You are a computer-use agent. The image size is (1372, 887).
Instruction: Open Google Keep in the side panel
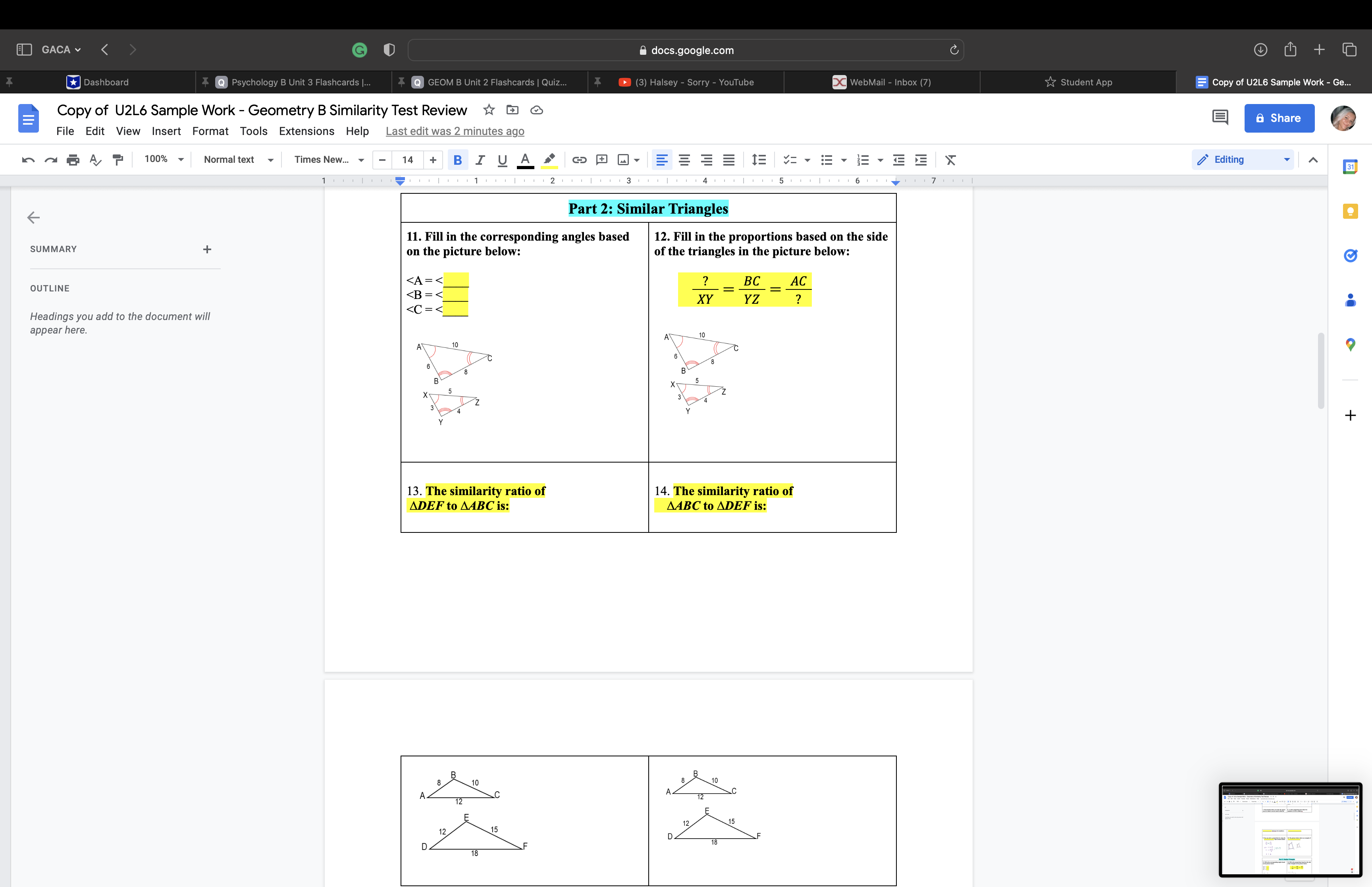pyautogui.click(x=1351, y=211)
